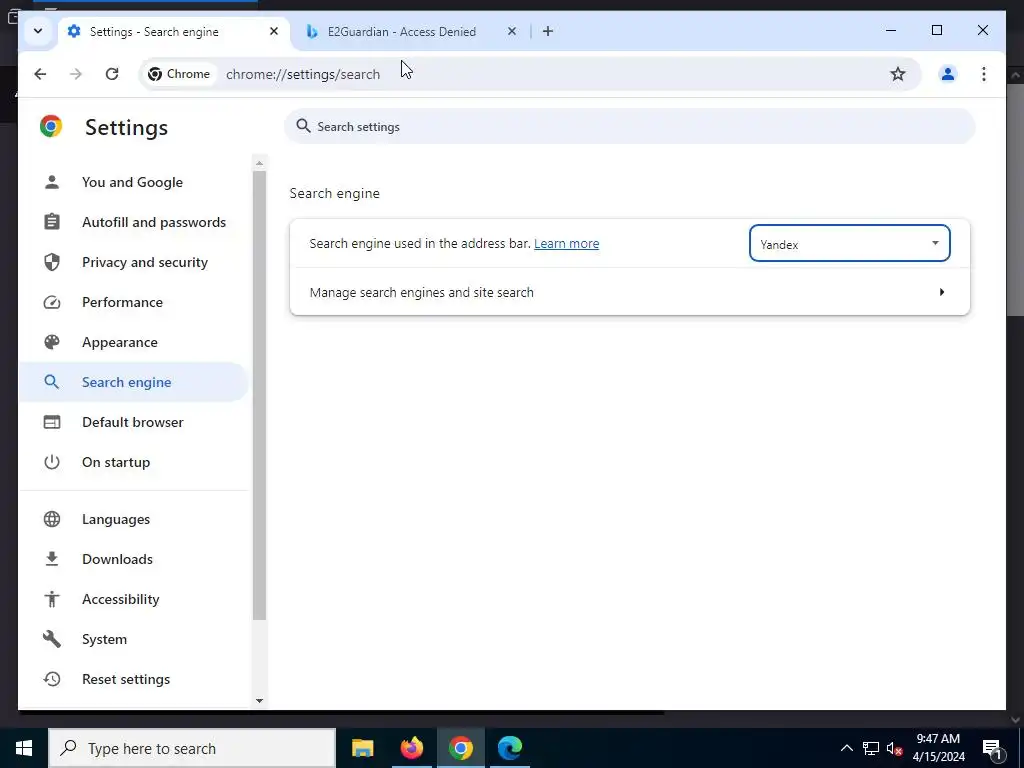Expand Manage search engines and site search
Viewport: 1024px width, 768px height.
tap(630, 292)
